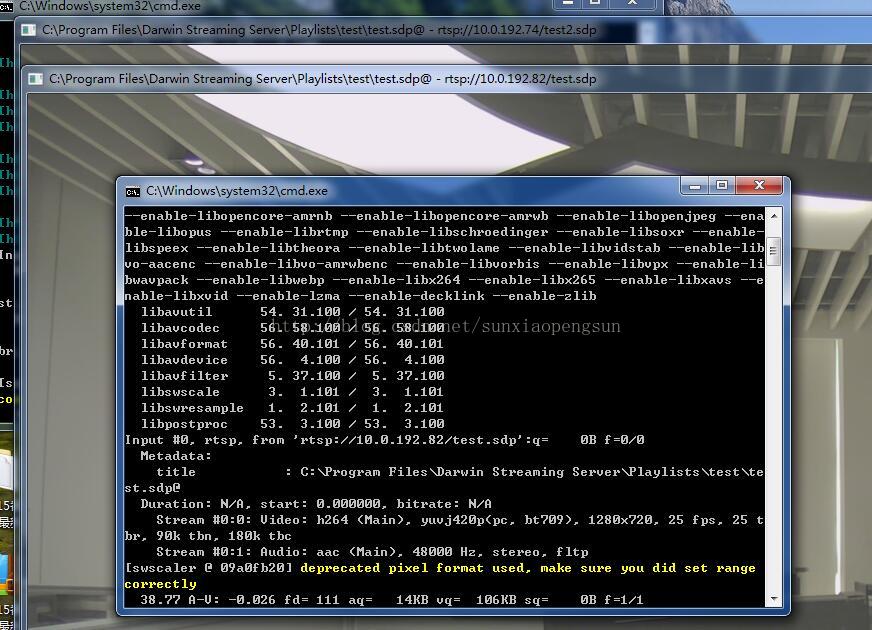872x630 pixels.
Task: Click the cmd.exe icon in front window title bar
Action: [x=132, y=191]
